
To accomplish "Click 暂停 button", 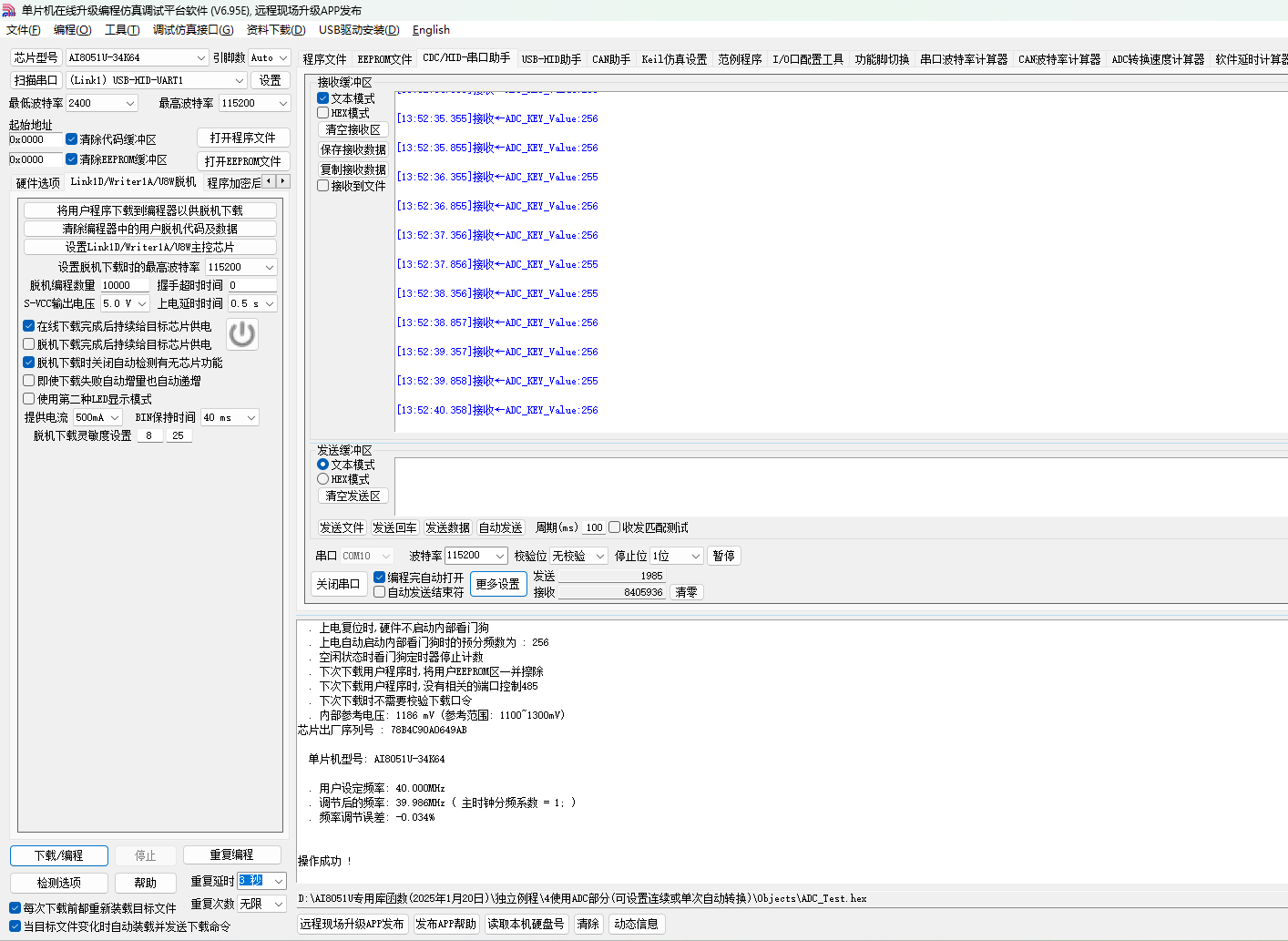I will coord(724,556).
